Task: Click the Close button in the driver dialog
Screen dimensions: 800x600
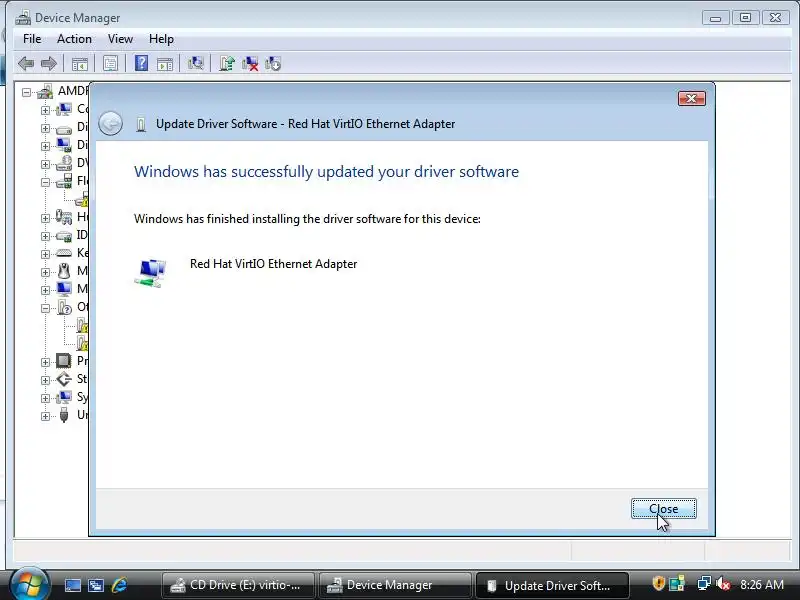Action: 663,509
